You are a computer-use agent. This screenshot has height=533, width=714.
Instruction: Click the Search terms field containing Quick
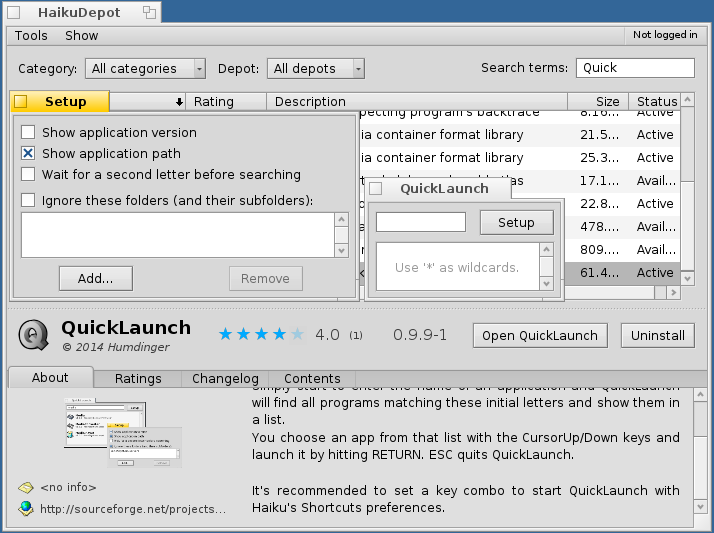pyautogui.click(x=635, y=68)
